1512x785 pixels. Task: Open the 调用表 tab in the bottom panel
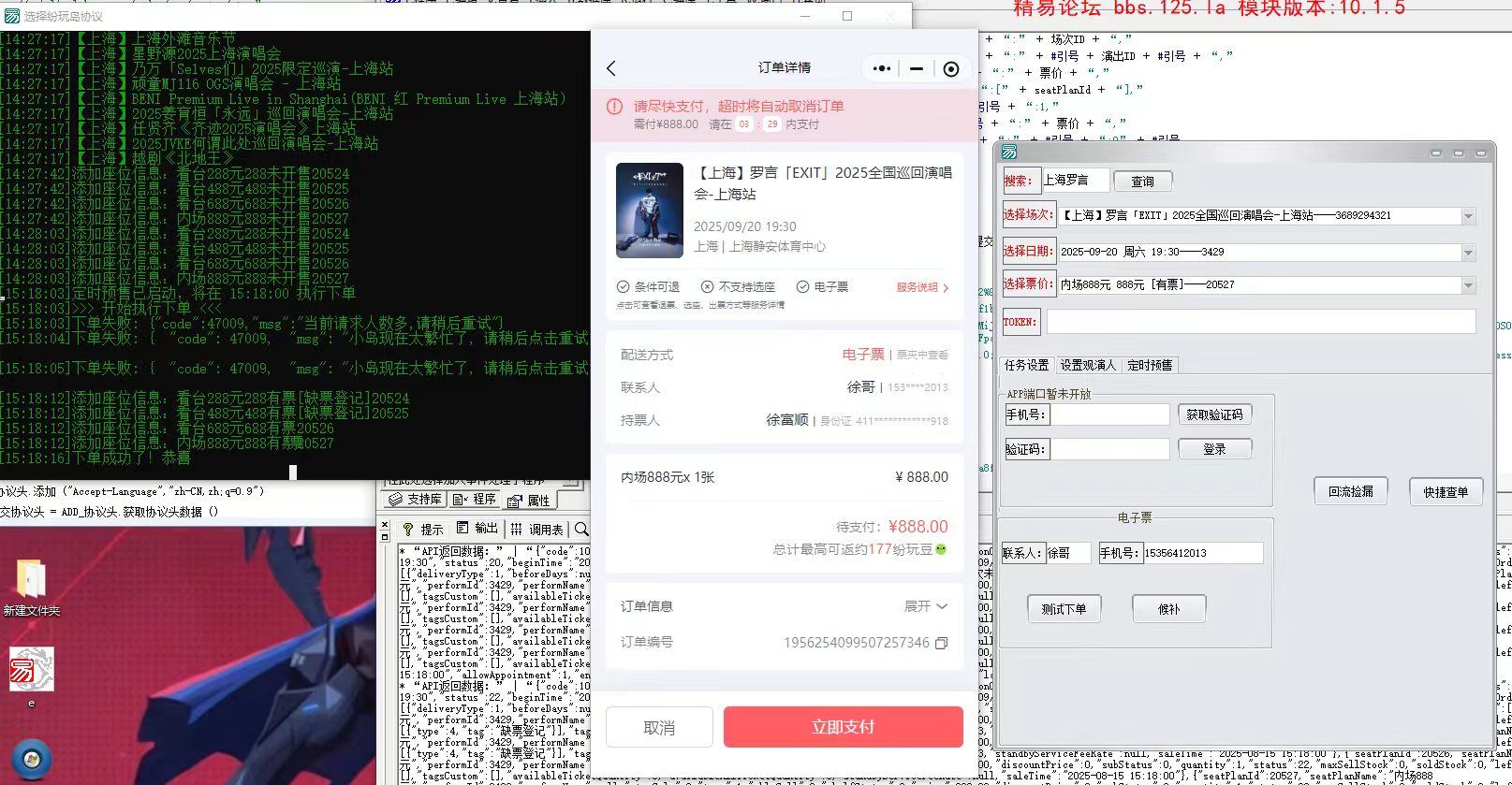click(x=537, y=529)
